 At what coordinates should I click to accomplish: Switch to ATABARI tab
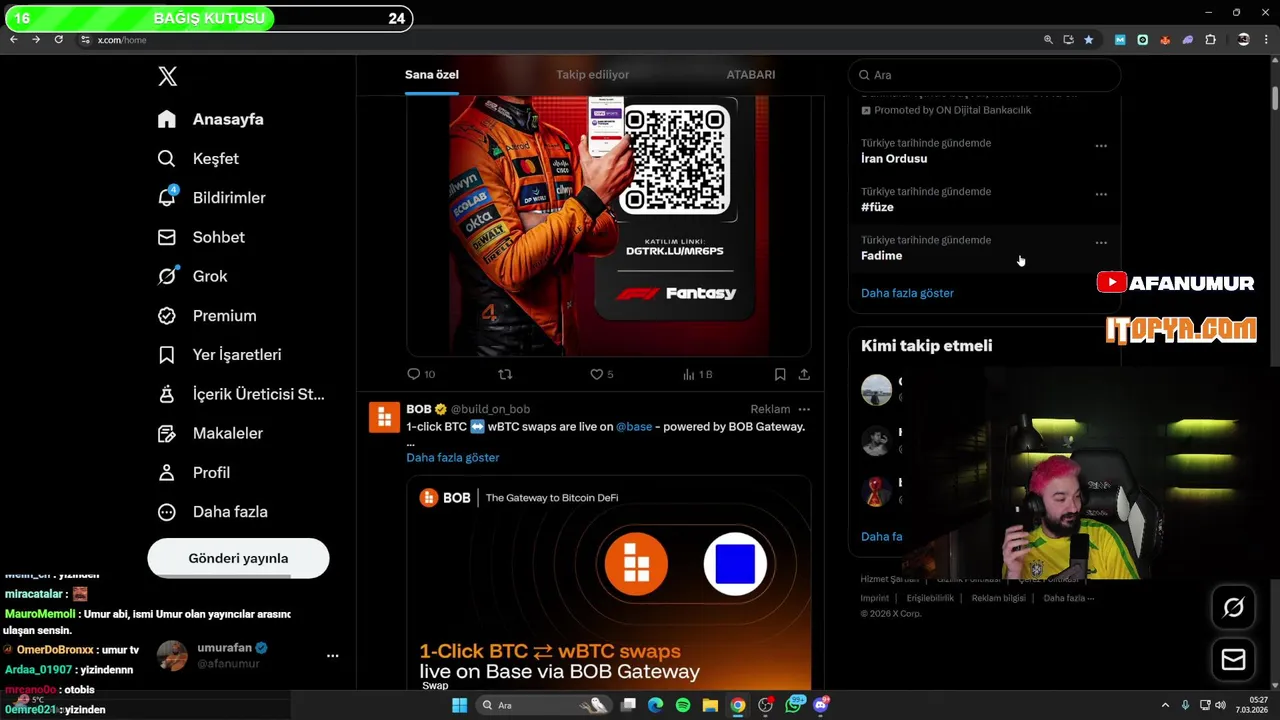click(x=751, y=75)
